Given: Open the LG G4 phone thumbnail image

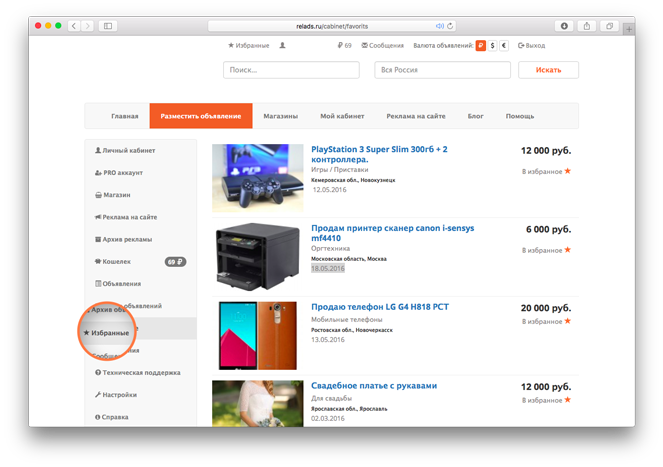Looking at the screenshot, I should 257,333.
